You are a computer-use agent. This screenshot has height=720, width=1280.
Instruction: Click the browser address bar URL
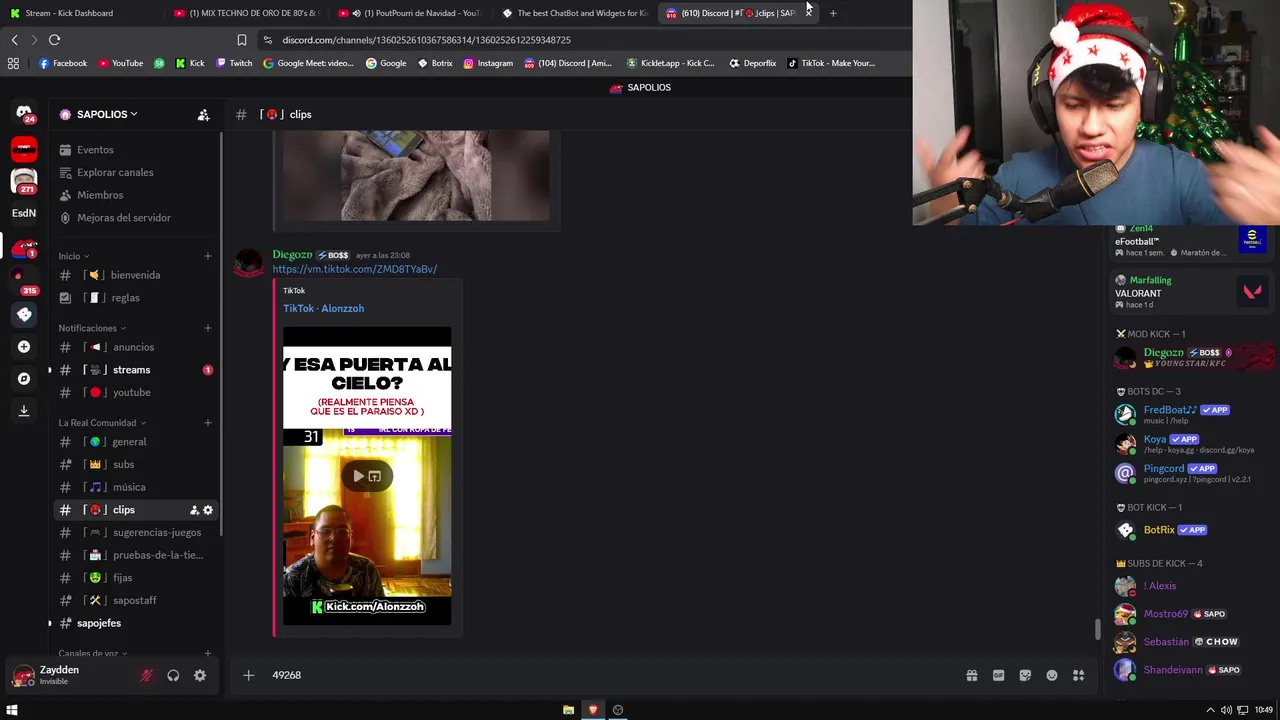pos(426,40)
